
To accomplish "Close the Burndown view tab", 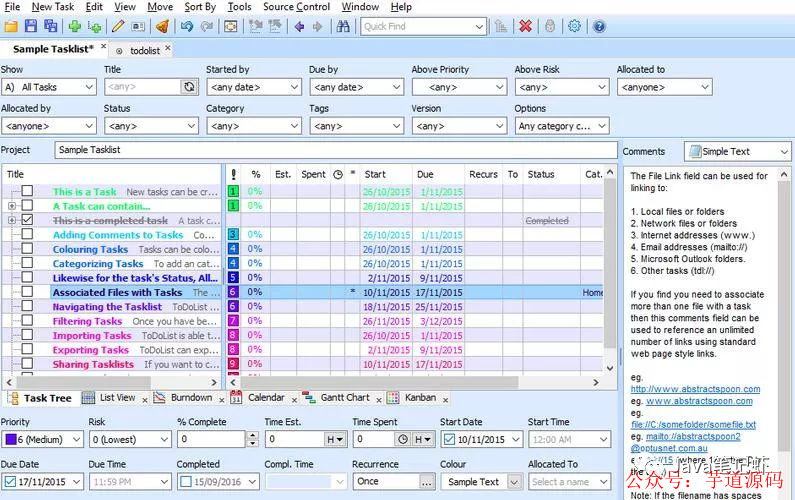I will pyautogui.click(x=222, y=400).
